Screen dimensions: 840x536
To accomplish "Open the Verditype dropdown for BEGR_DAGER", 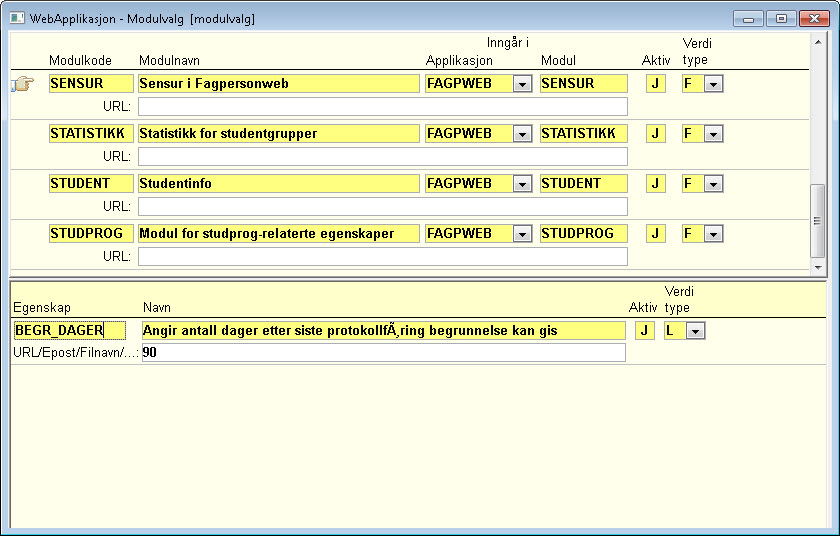I will tap(695, 331).
